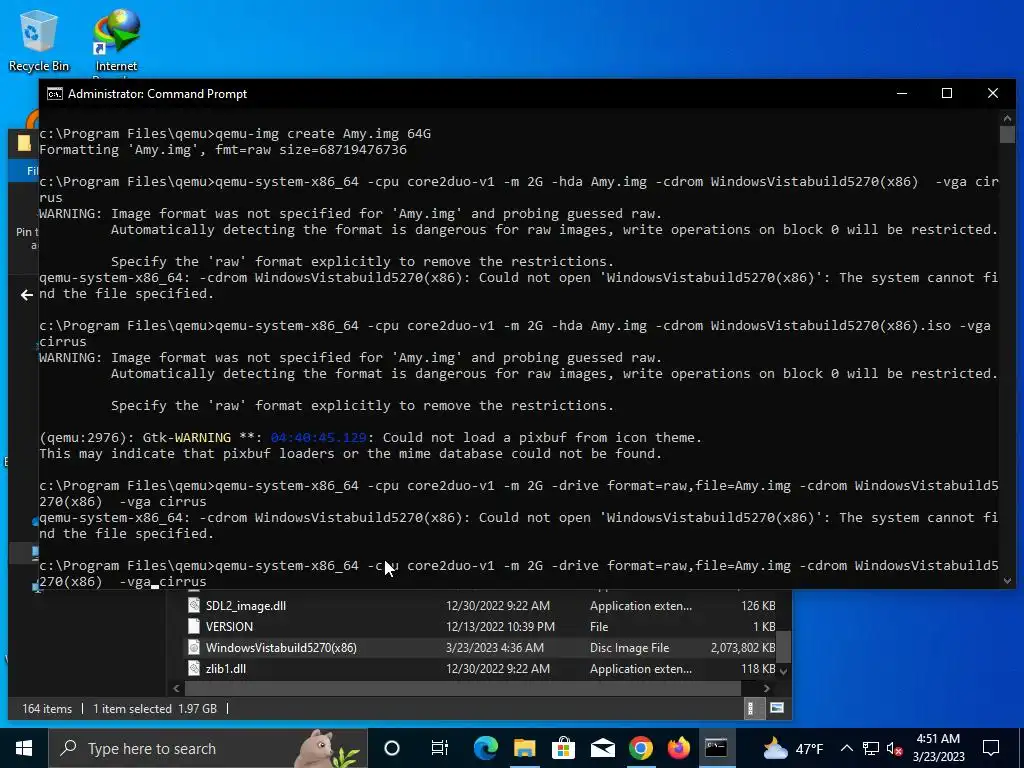The height and width of the screenshot is (768, 1024).
Task: Open network status tray icon
Action: tap(871, 748)
